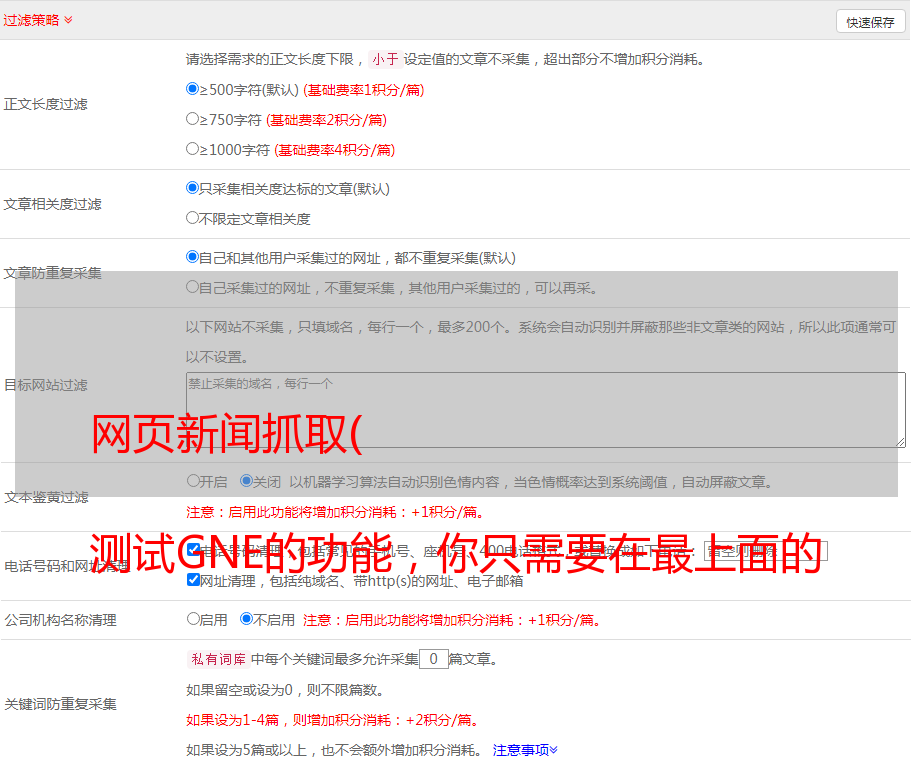Expand the 注意事项 link

tap(525, 750)
